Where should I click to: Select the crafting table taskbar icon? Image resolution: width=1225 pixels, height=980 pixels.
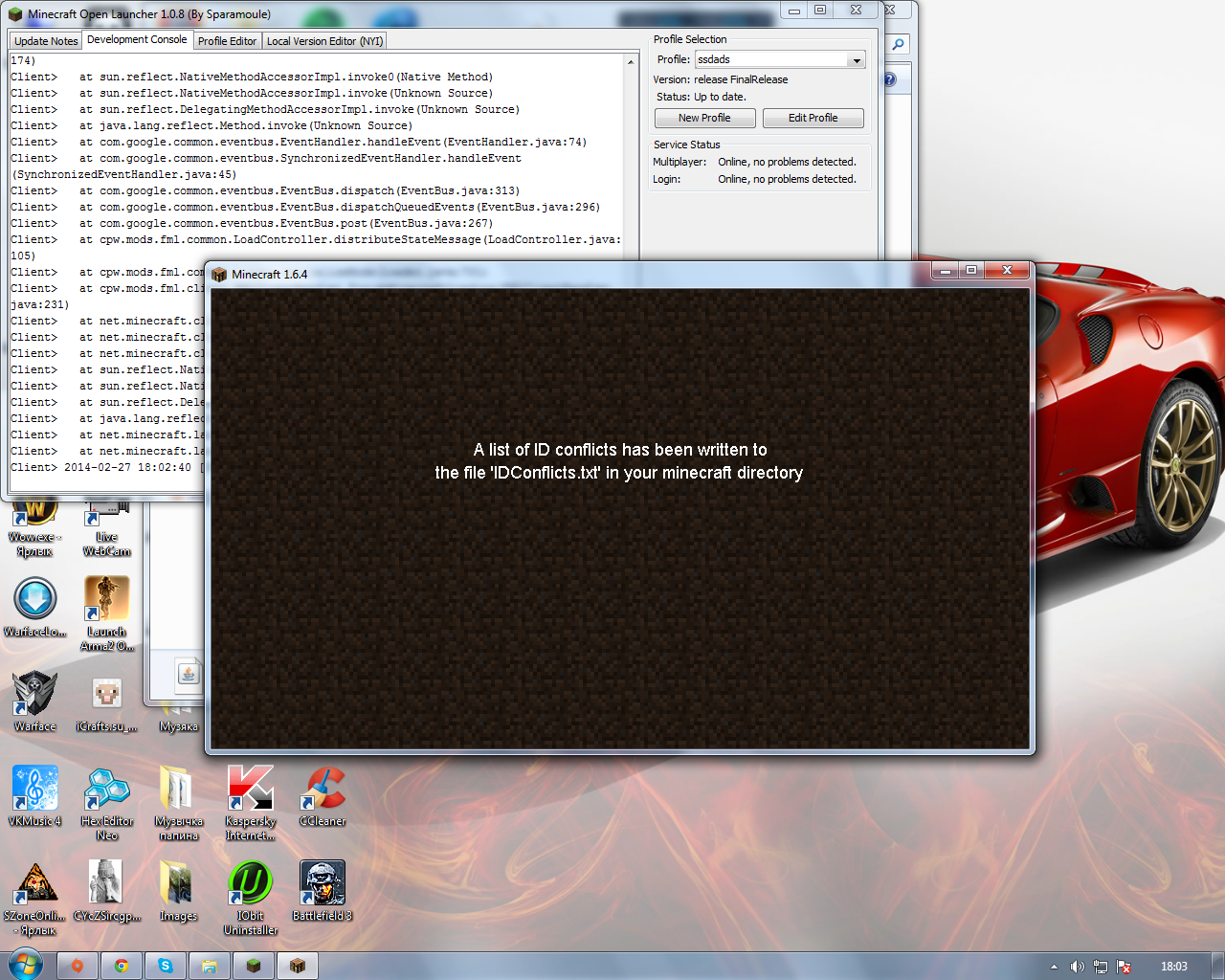point(298,966)
